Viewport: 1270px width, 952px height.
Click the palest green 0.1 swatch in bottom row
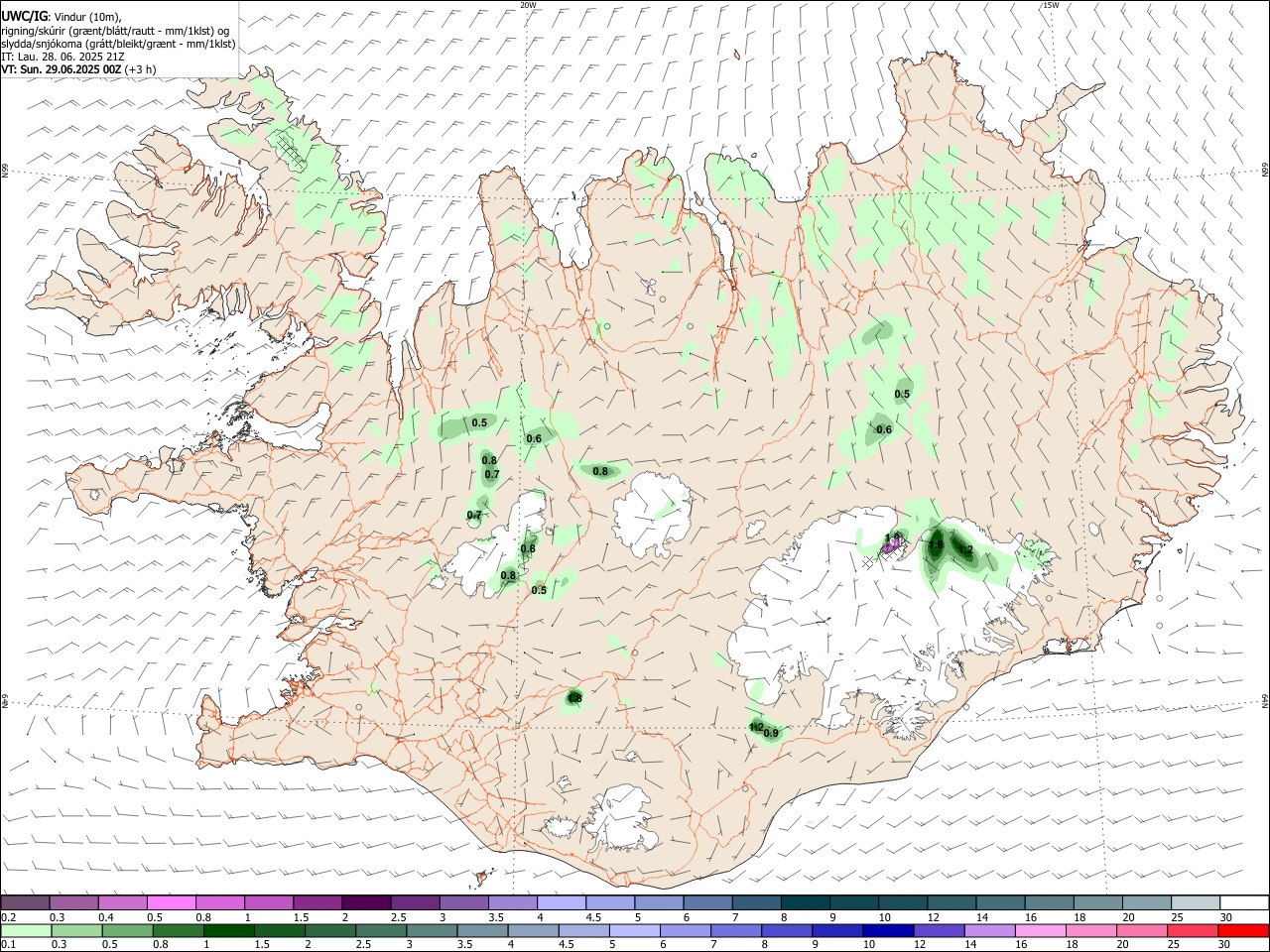point(26,930)
